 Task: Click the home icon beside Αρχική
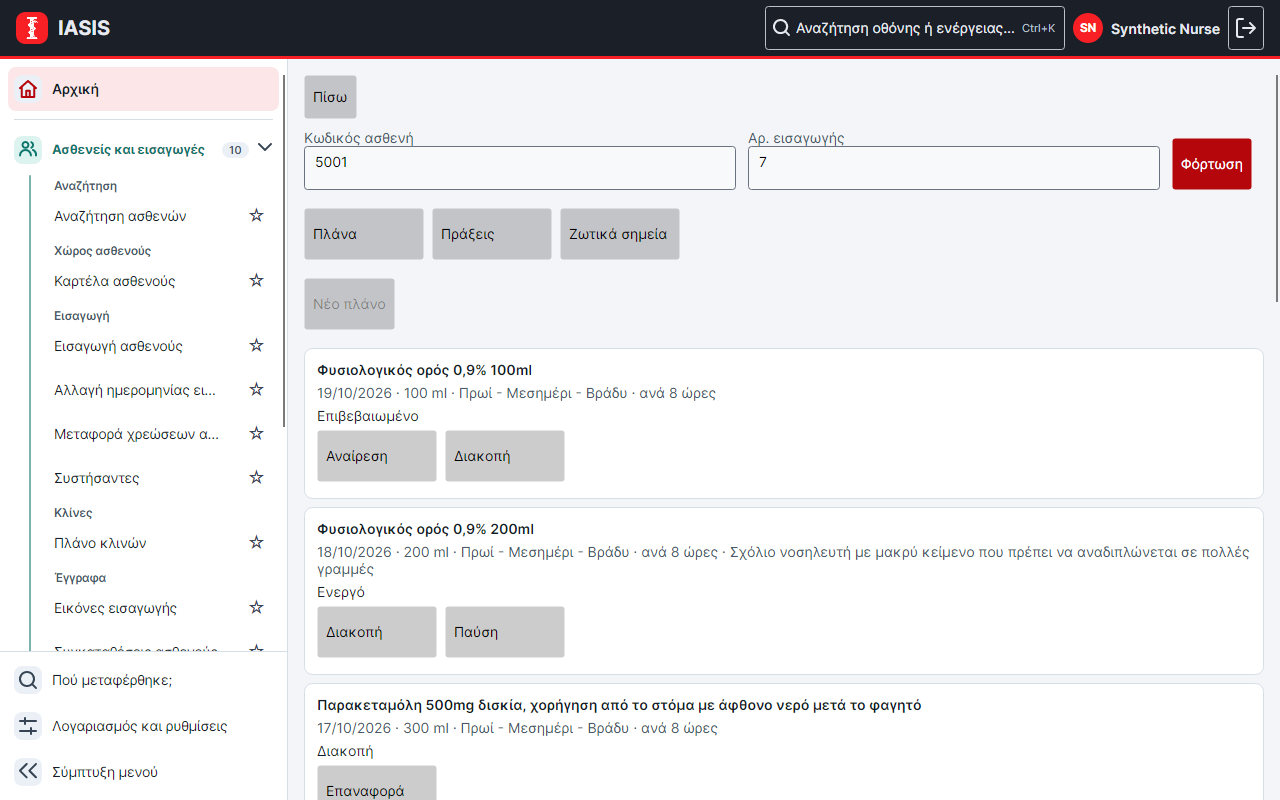coord(29,89)
